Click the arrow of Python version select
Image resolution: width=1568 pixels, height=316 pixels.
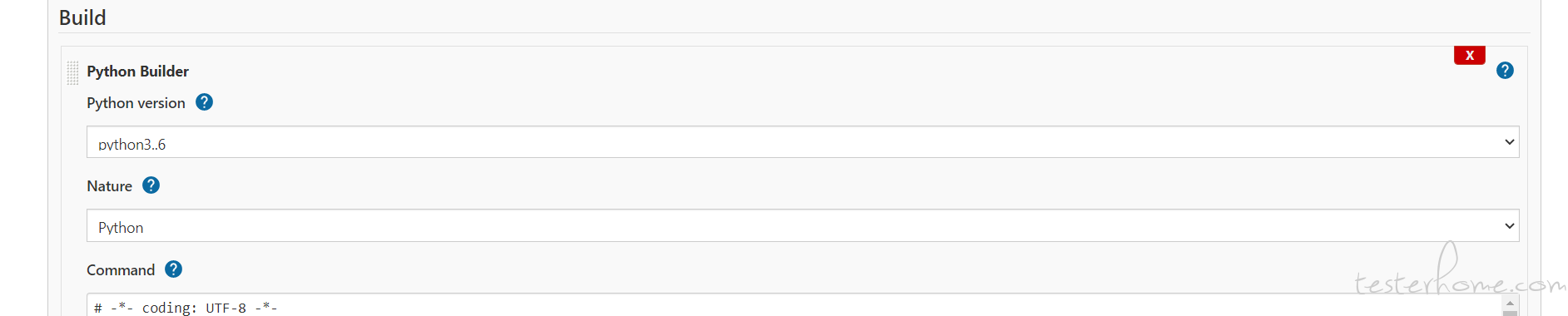click(x=1509, y=142)
